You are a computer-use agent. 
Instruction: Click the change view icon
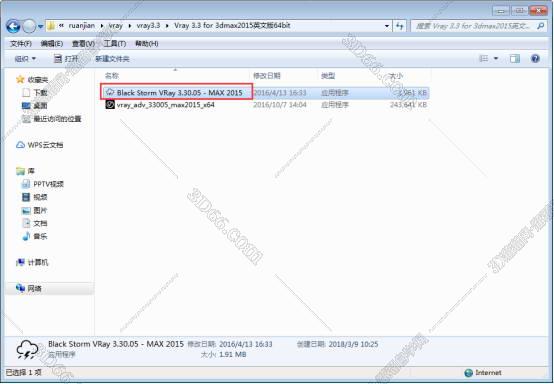[x=483, y=58]
